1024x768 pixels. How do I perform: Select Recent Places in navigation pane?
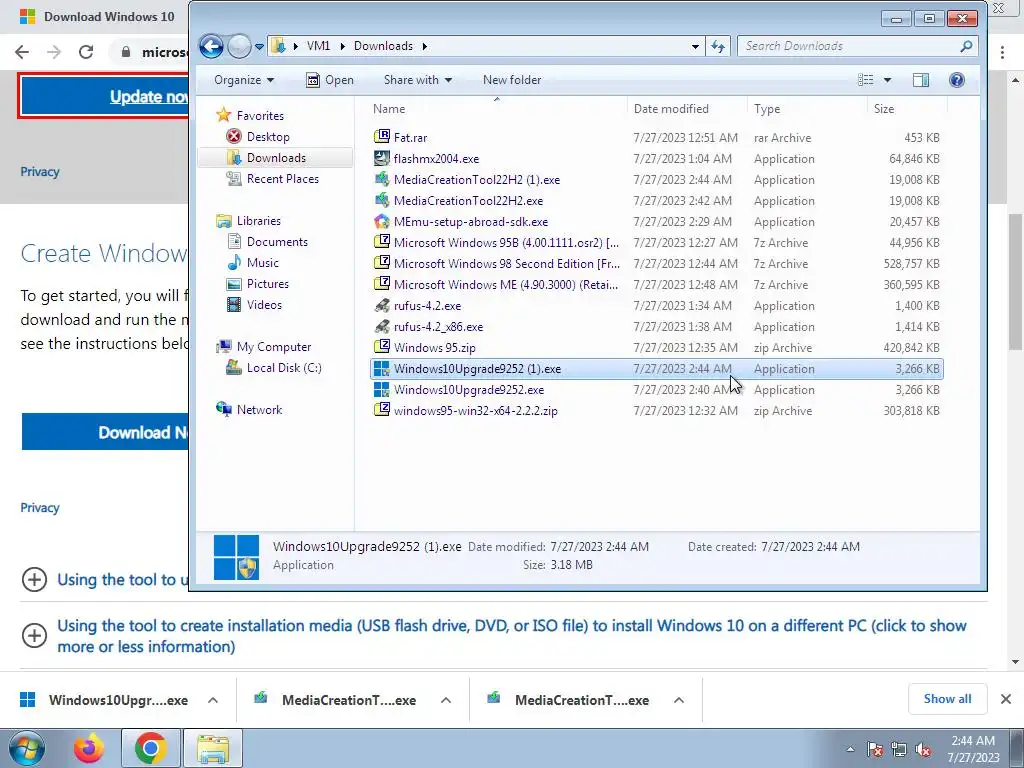283,179
